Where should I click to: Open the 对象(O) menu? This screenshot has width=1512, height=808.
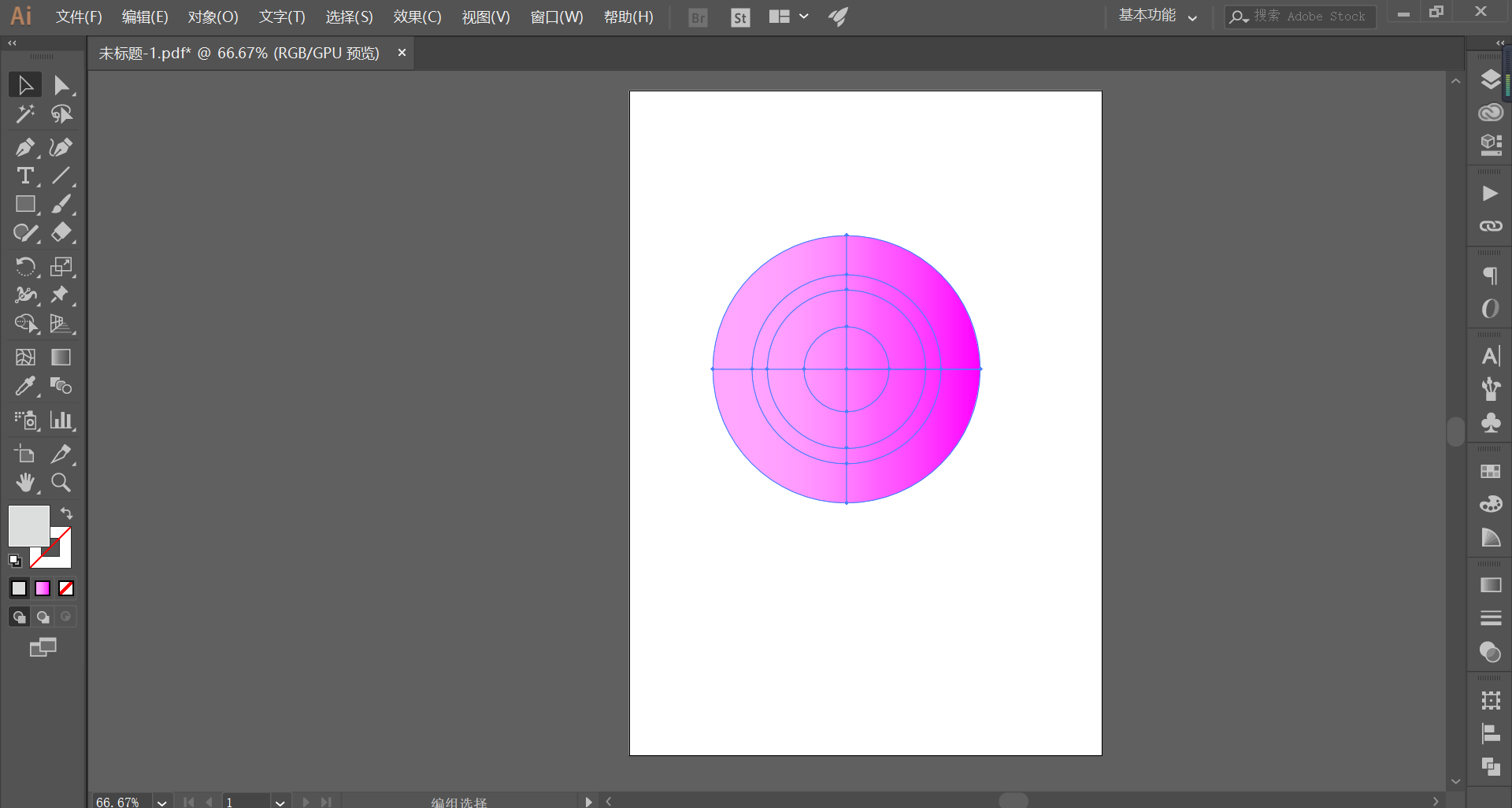(x=213, y=17)
